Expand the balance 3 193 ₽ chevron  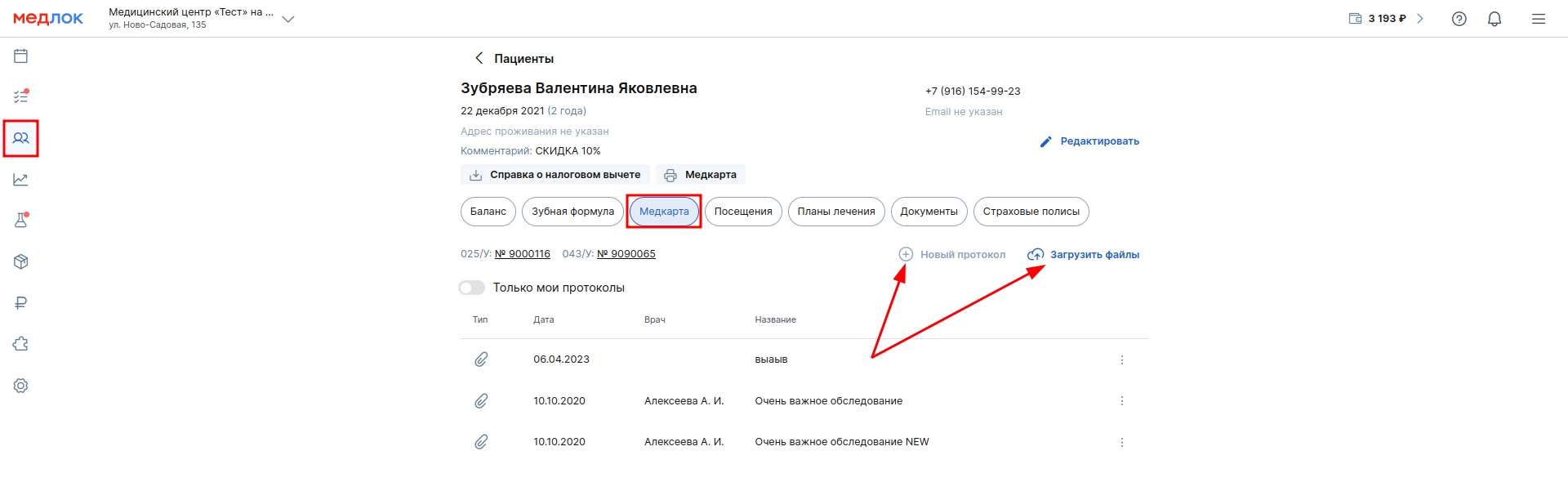1420,19
